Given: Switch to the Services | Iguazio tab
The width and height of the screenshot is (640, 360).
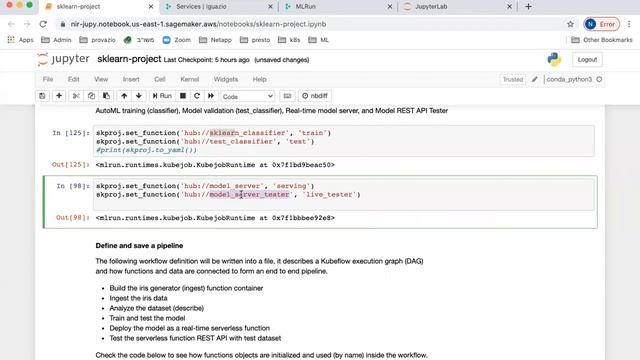Looking at the screenshot, I should coord(201,7).
